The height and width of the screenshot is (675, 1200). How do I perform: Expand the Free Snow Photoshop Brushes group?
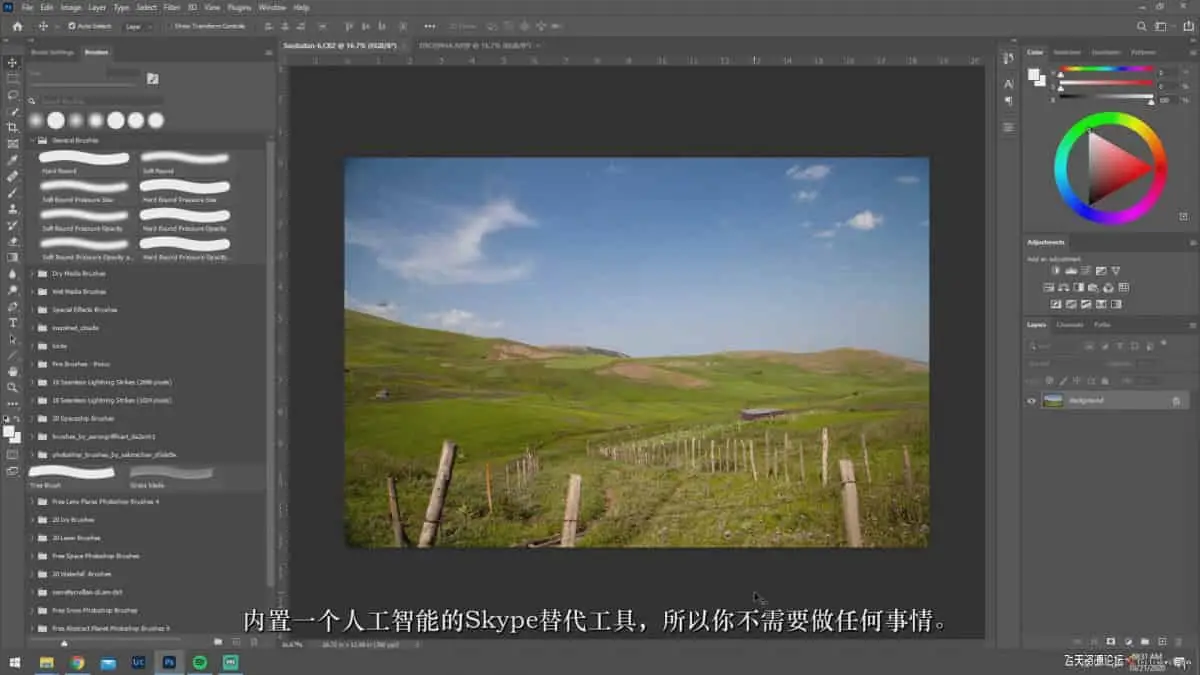(31, 610)
